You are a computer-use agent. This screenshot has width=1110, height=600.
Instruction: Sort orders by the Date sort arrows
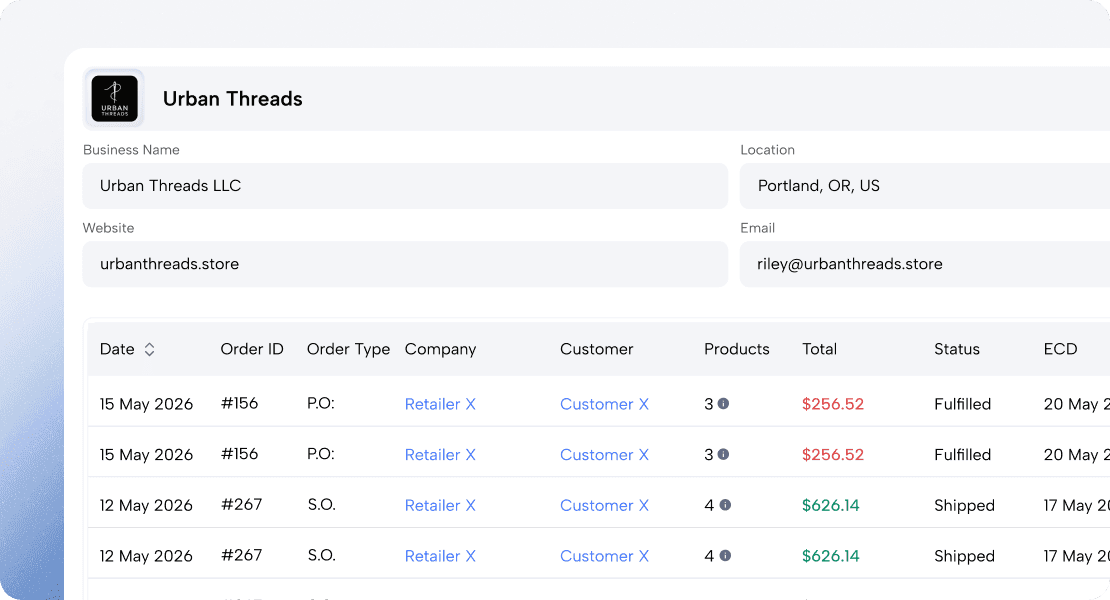pyautogui.click(x=149, y=350)
